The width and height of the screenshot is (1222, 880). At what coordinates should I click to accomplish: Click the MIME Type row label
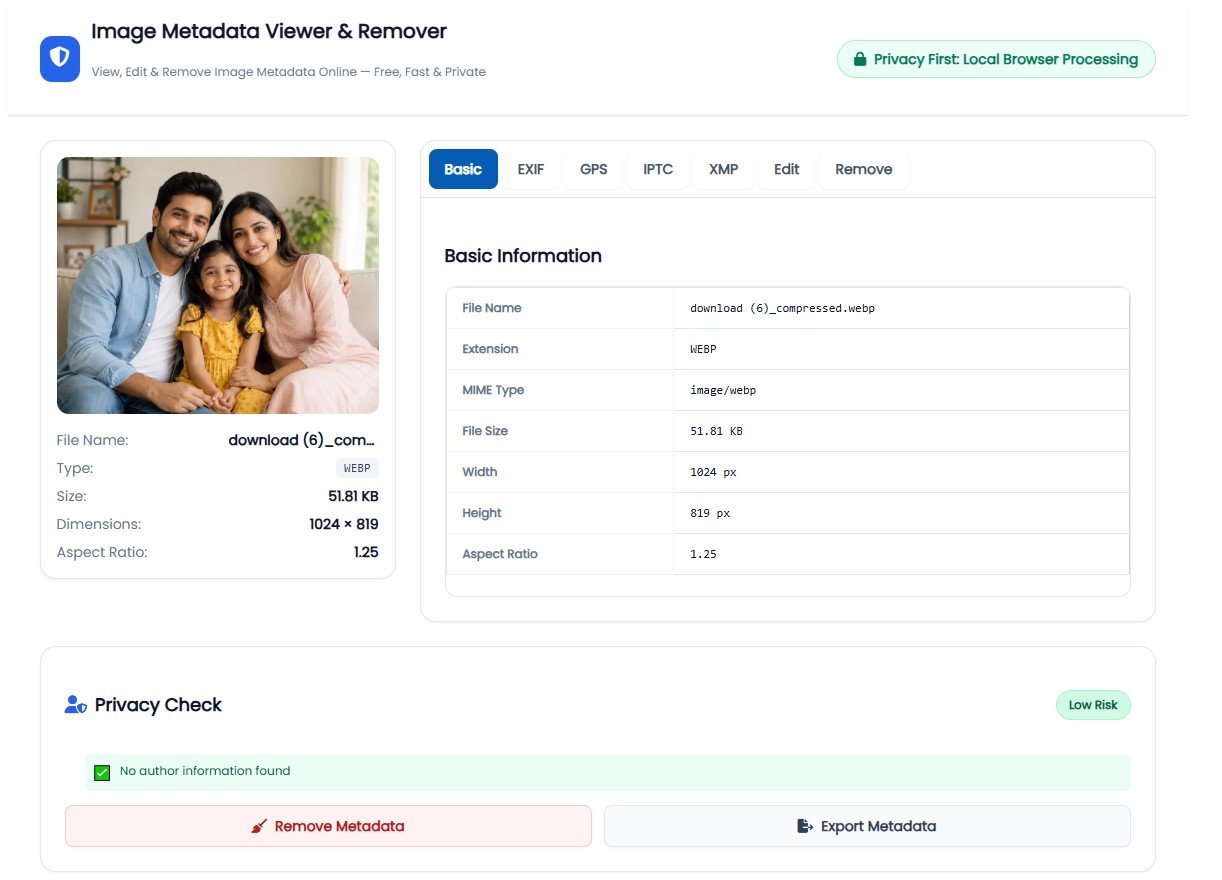point(493,390)
